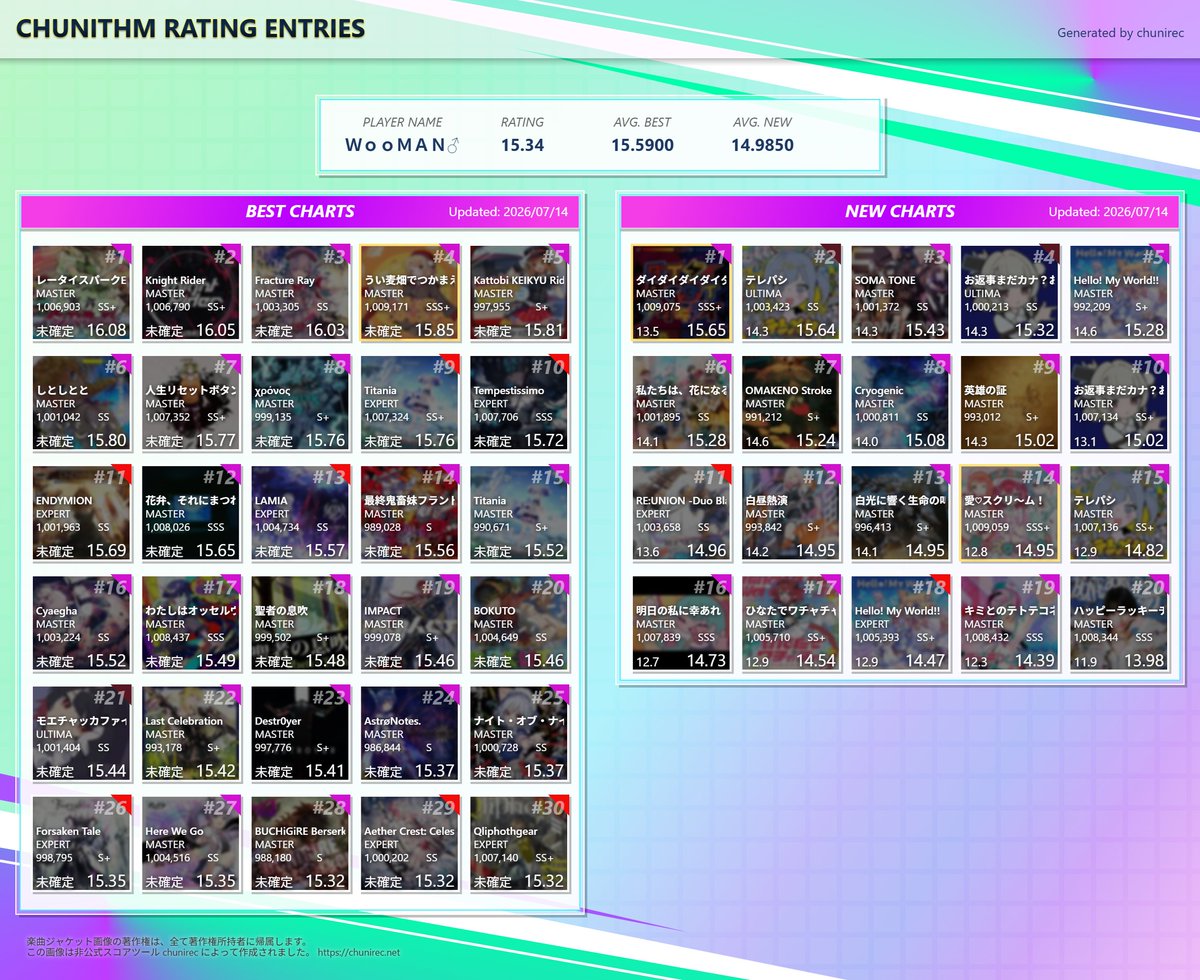
Task: Open the テレパシ MASTER card rated 14.82
Action: point(1119,514)
